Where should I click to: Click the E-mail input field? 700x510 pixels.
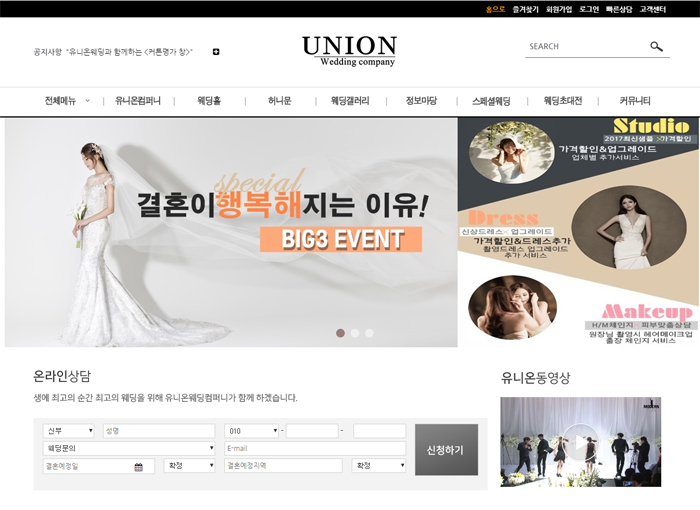[x=315, y=448]
